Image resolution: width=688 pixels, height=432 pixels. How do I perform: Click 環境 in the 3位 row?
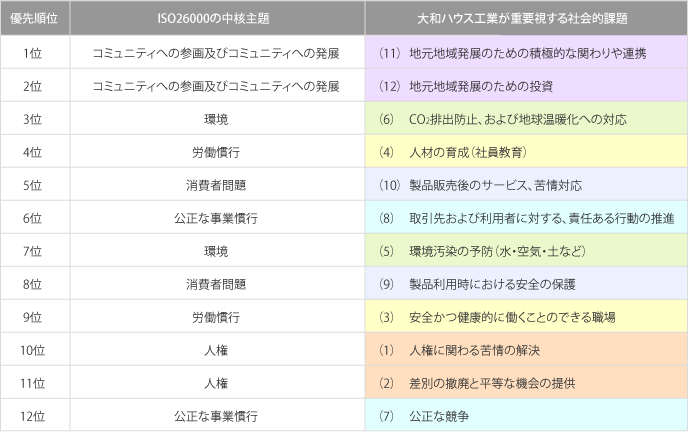click(215, 119)
